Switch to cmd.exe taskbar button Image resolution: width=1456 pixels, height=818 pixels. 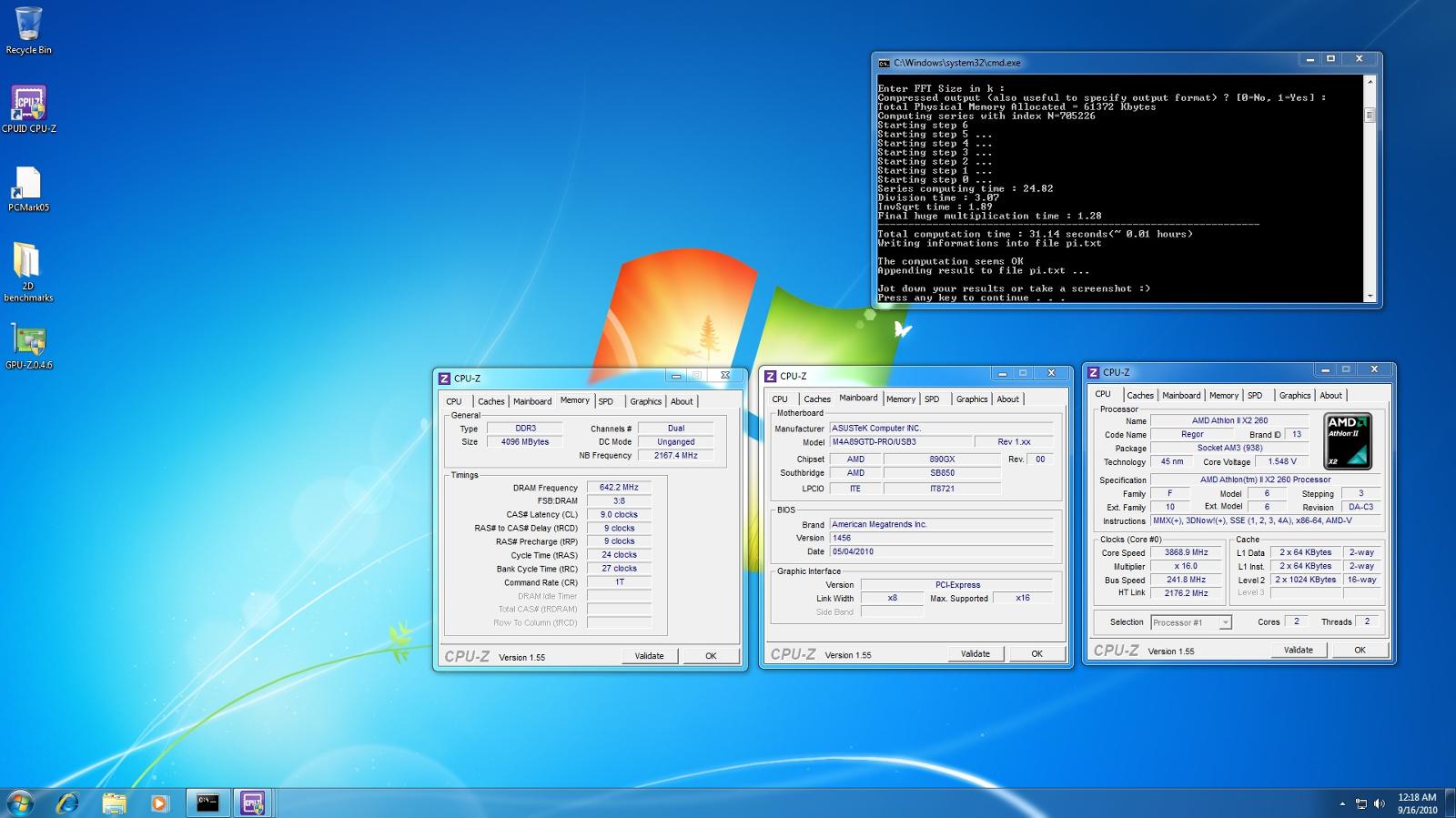pyautogui.click(x=208, y=803)
